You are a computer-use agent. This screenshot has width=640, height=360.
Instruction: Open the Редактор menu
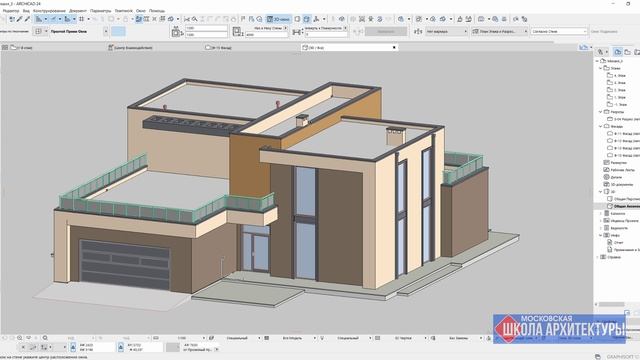coord(11,11)
